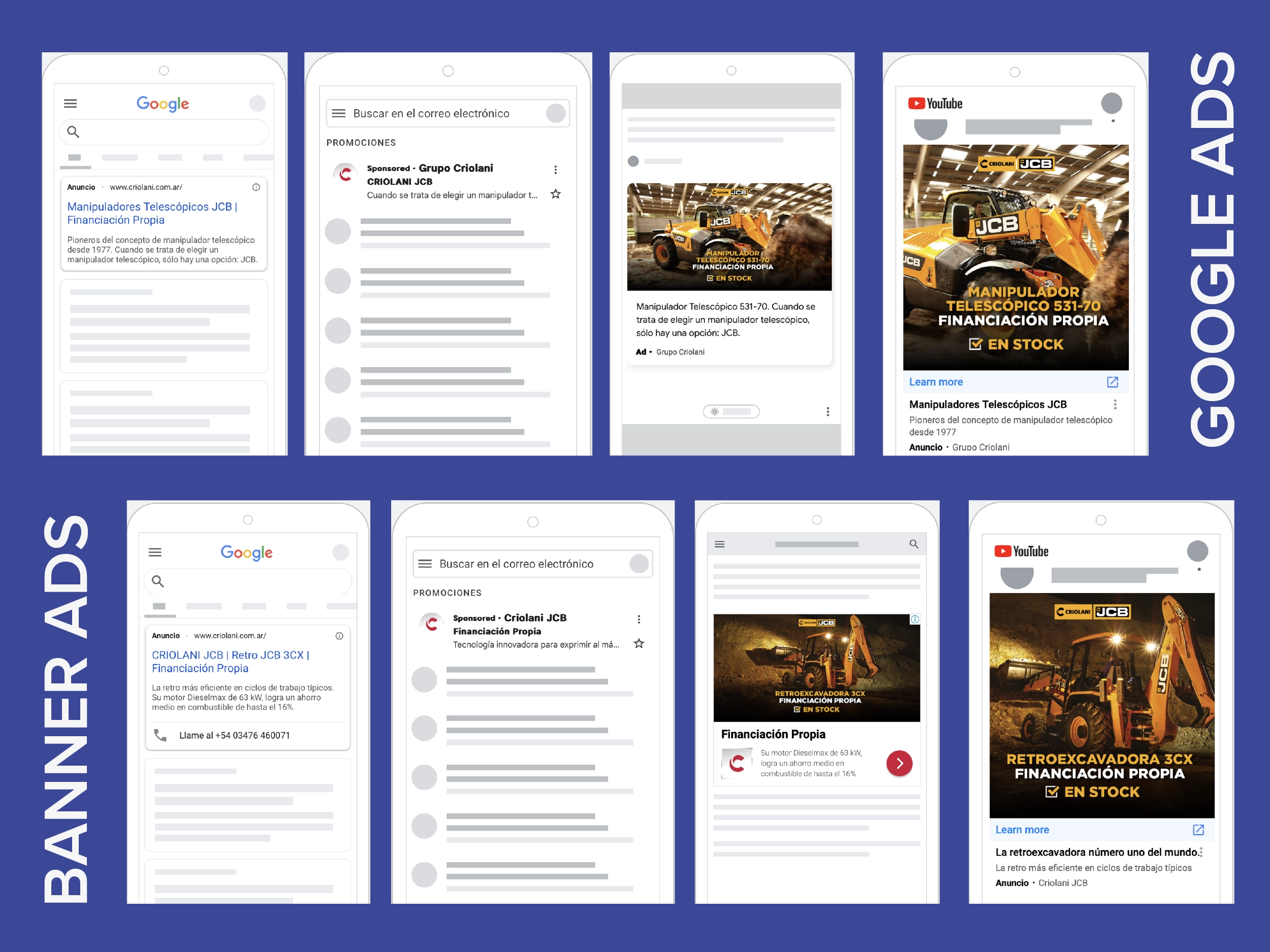This screenshot has width=1270, height=952.
Task: Click phone icon next to Llame al number
Action: click(x=160, y=735)
